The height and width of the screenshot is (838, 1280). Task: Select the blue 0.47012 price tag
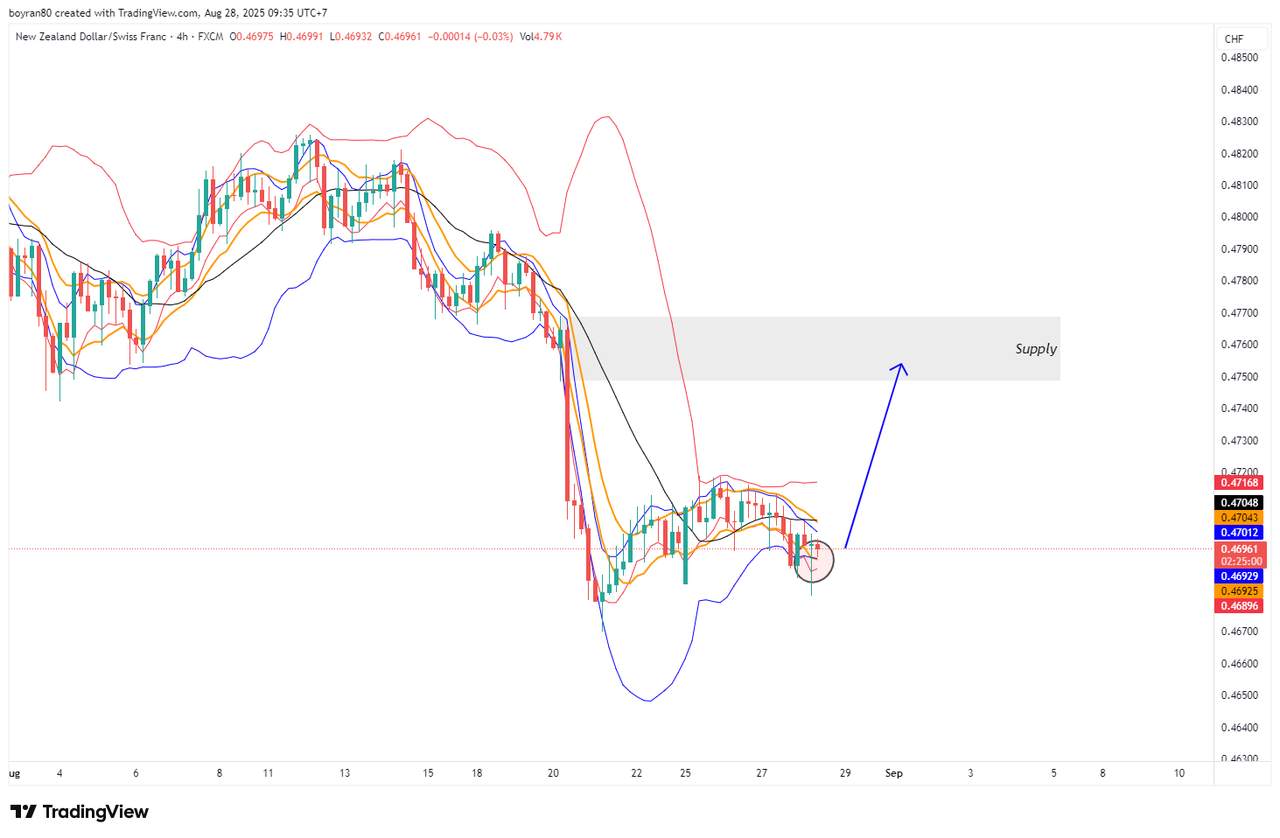[x=1240, y=532]
